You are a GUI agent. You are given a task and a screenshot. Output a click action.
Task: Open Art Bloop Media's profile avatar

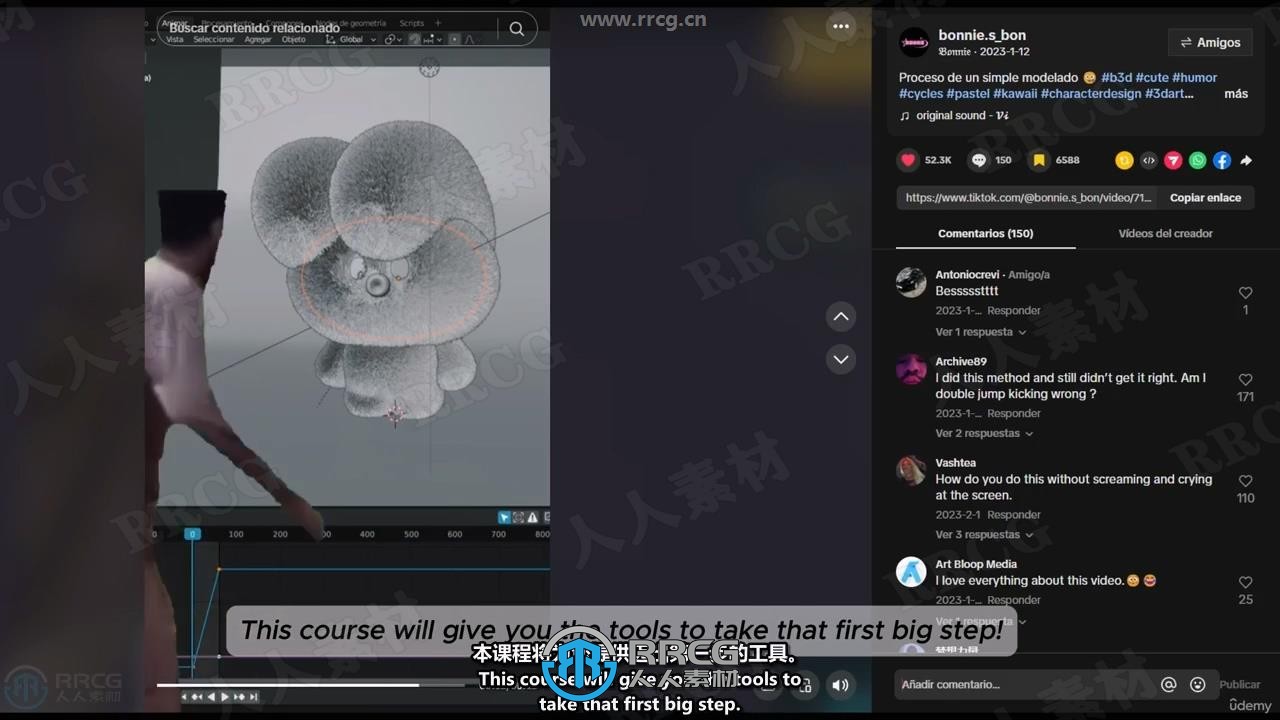coord(911,572)
